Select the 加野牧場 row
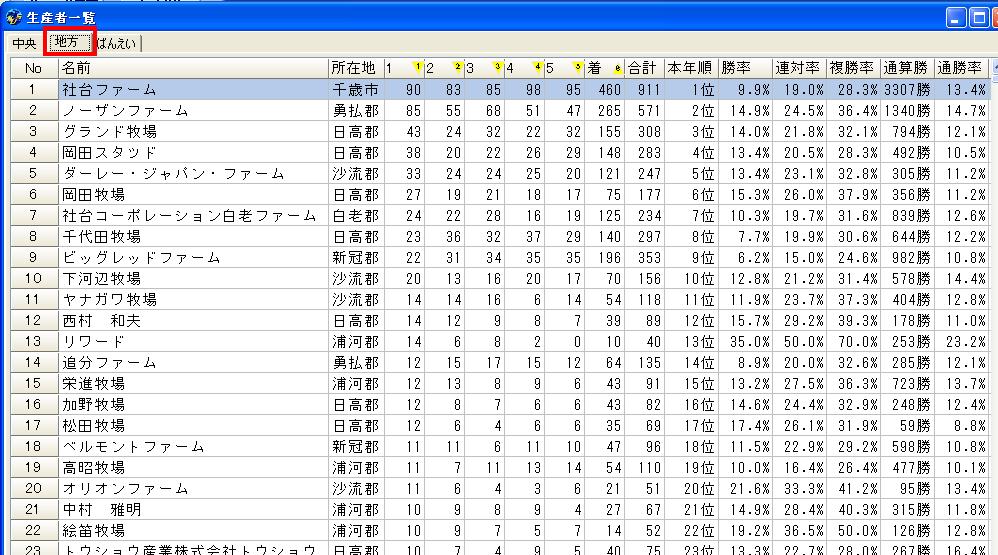The height and width of the screenshot is (555, 998). coord(500,405)
